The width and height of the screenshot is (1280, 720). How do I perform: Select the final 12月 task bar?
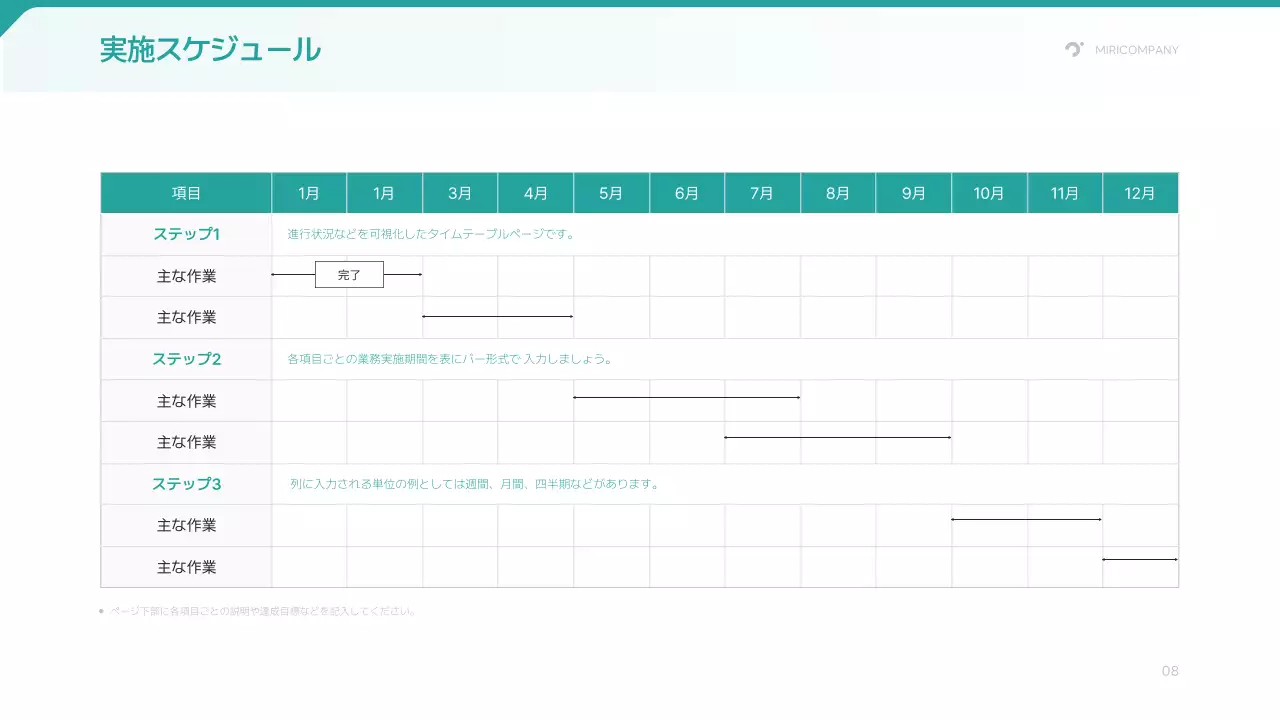1140,560
